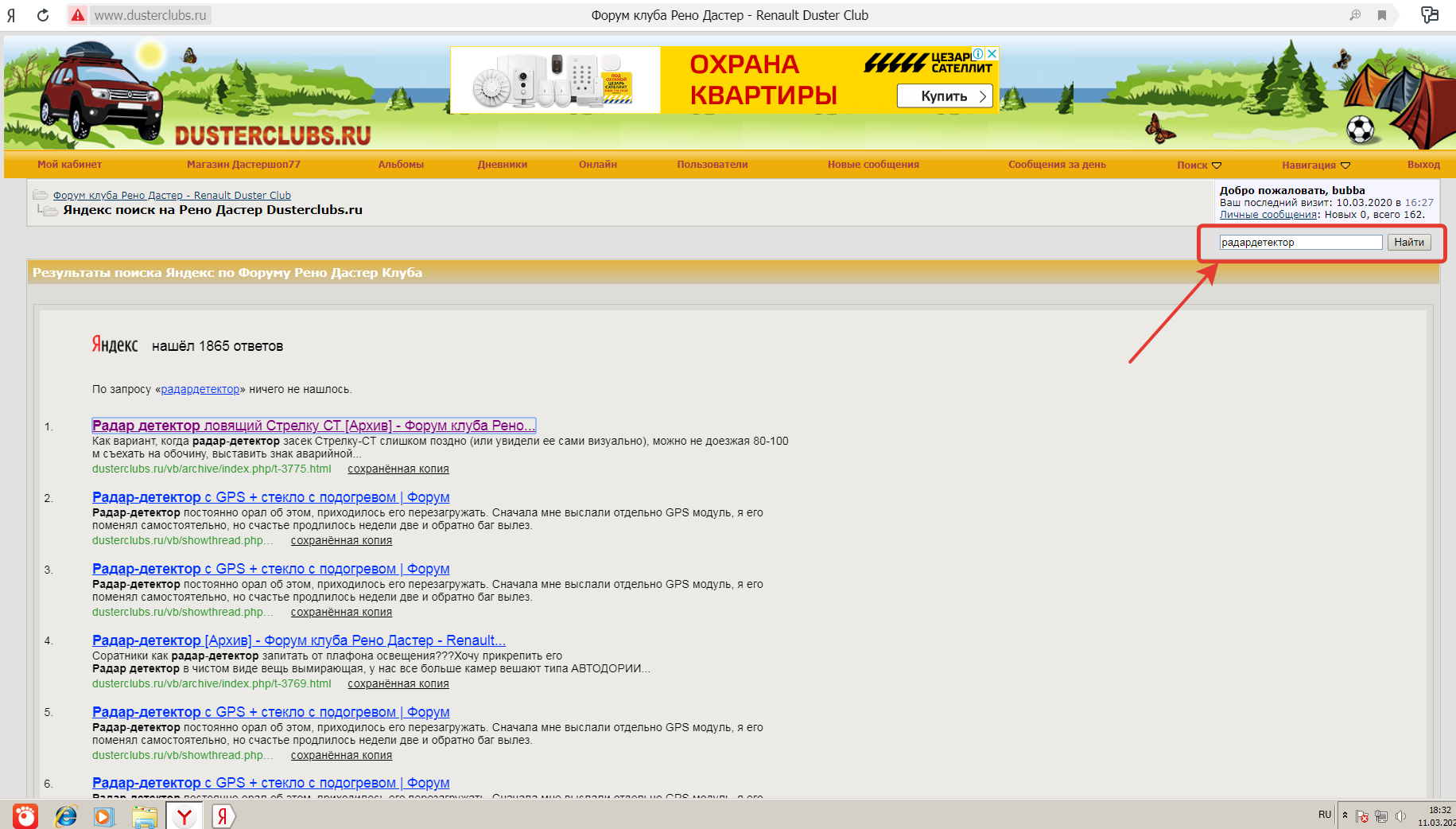Launch Internet Explorer from taskbar
The image size is (1456, 829).
click(x=65, y=816)
